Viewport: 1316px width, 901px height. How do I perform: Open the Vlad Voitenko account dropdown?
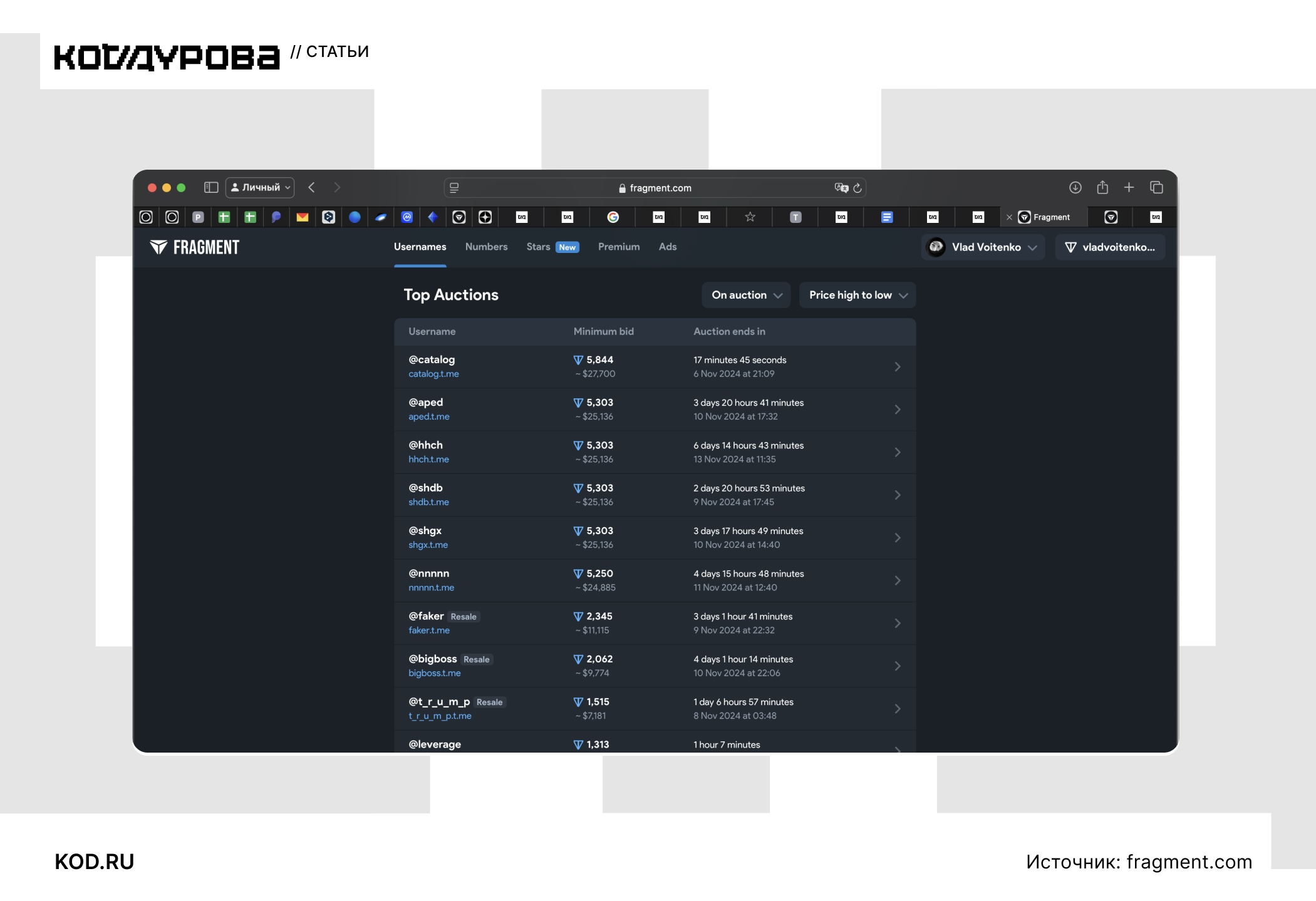coord(983,247)
